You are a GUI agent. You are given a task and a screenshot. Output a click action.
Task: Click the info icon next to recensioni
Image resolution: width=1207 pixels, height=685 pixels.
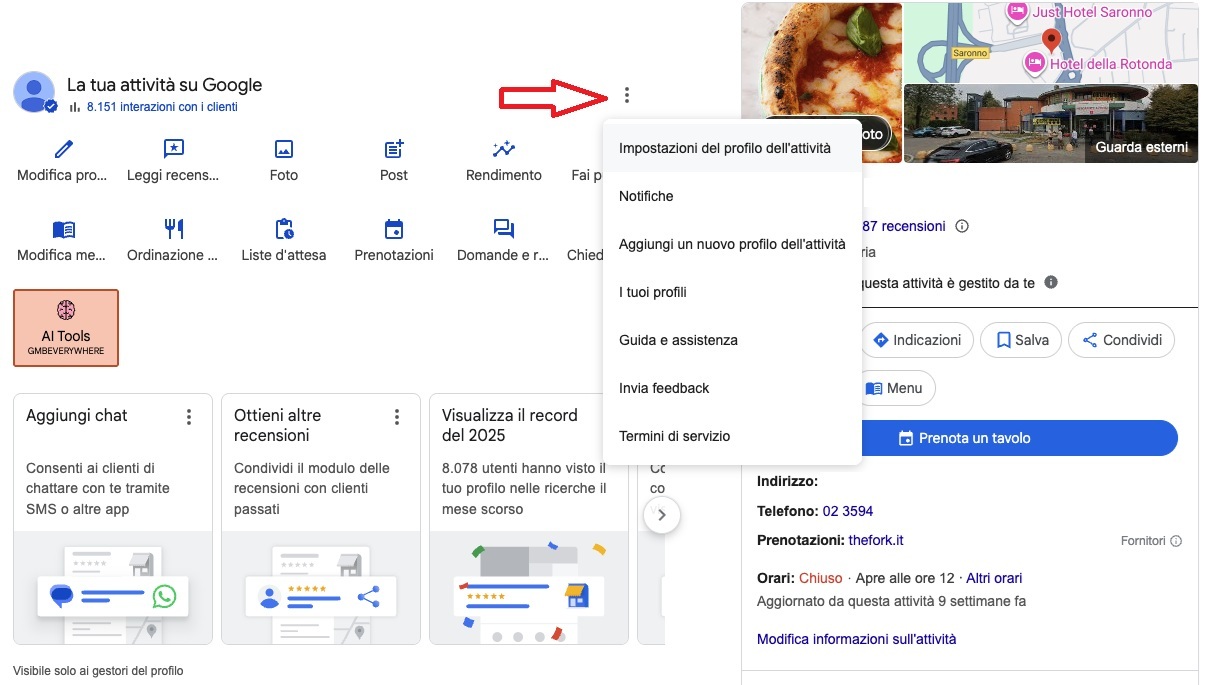[x=962, y=226]
